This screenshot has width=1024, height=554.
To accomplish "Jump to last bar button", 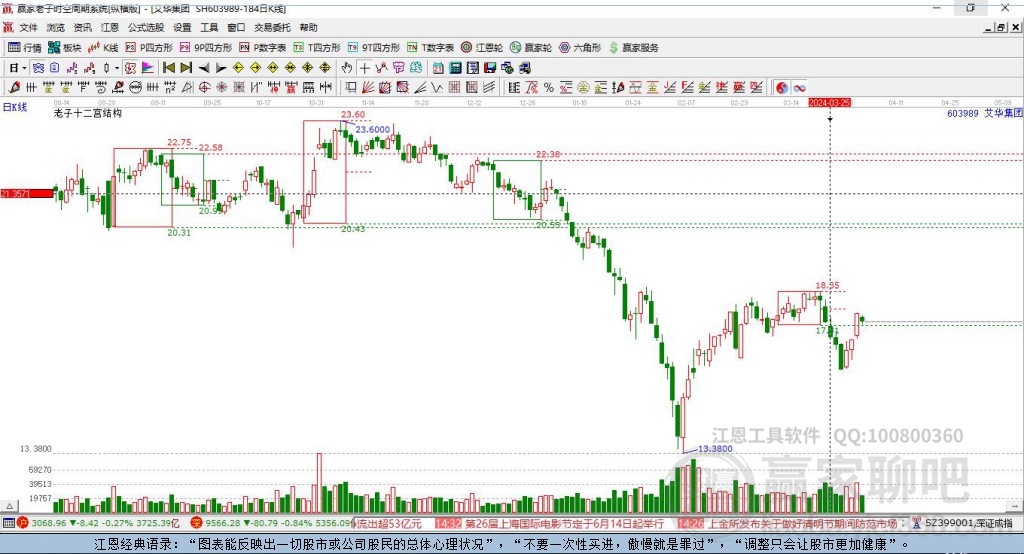I will click(x=186, y=68).
